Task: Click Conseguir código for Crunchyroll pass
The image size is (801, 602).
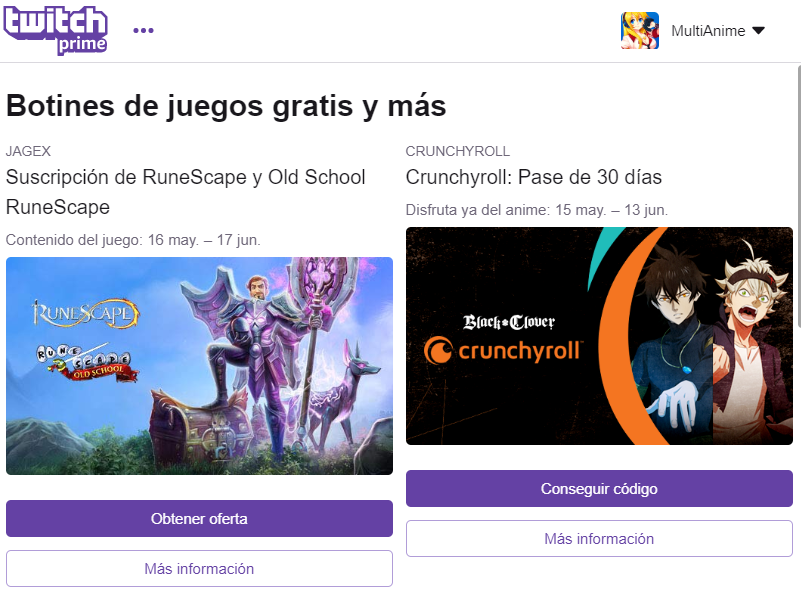Action: pyautogui.click(x=599, y=489)
